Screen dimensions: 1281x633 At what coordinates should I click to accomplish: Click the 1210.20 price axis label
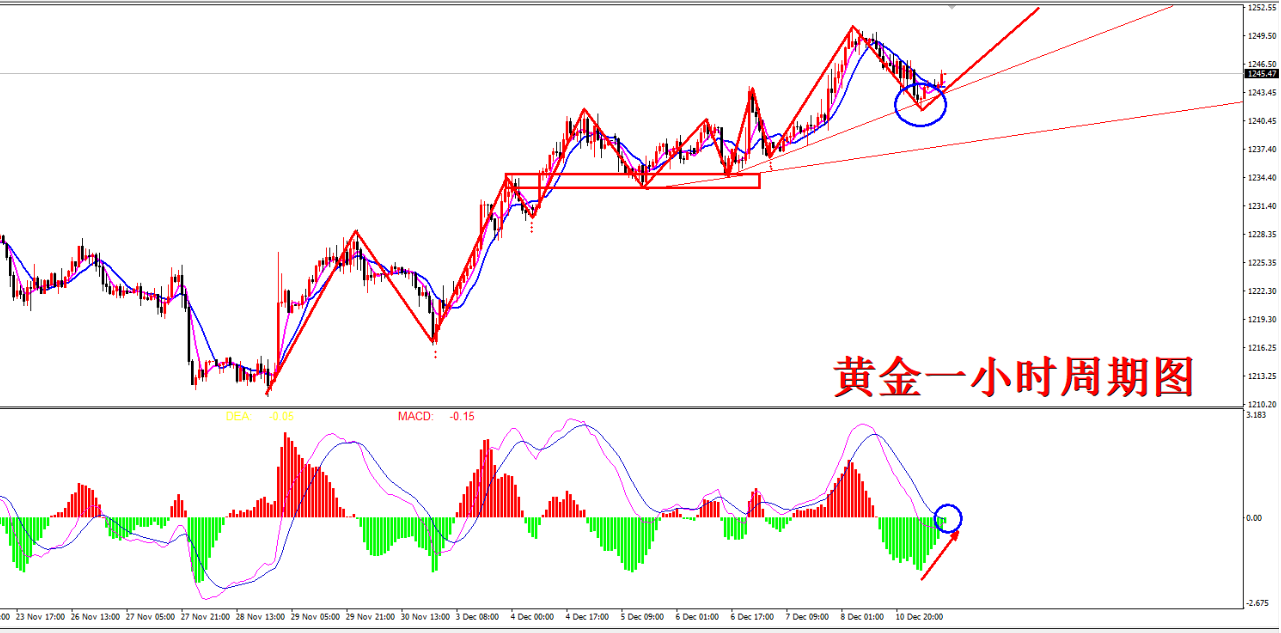click(1262, 404)
